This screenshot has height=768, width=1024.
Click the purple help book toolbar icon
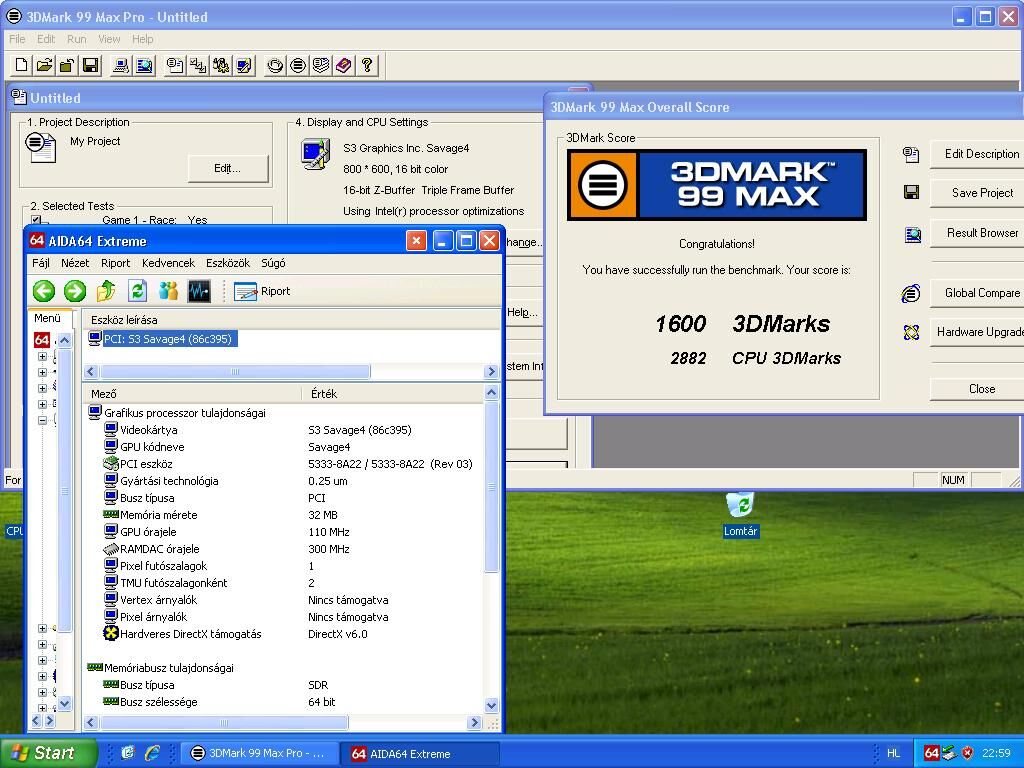344,65
